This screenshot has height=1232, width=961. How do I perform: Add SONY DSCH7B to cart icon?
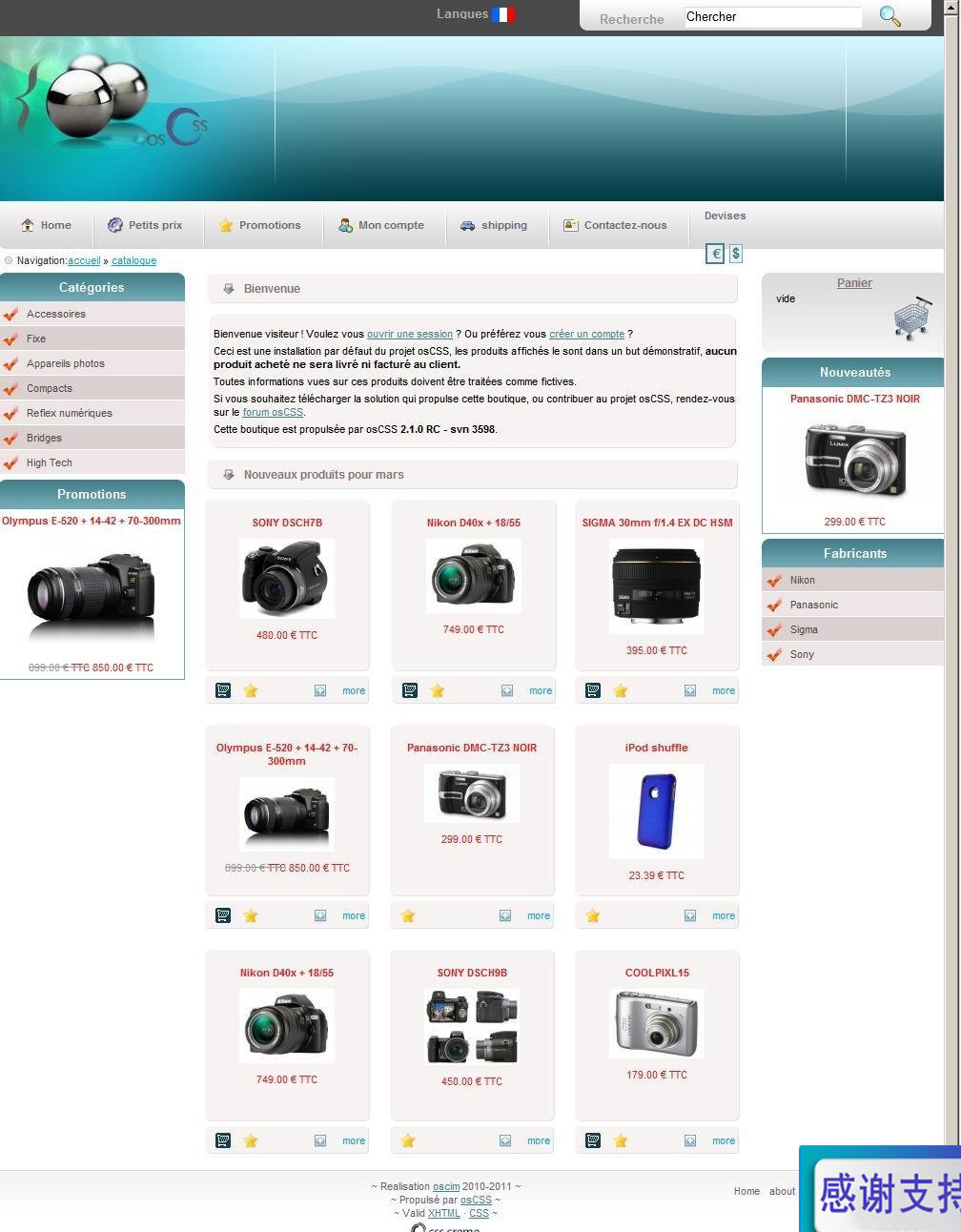coord(223,690)
